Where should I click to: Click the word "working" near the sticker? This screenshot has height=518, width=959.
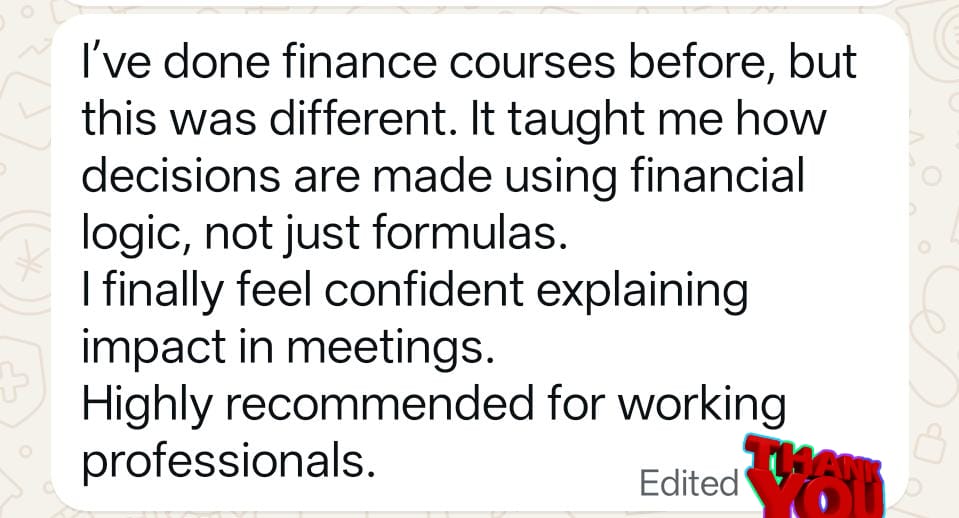point(699,403)
